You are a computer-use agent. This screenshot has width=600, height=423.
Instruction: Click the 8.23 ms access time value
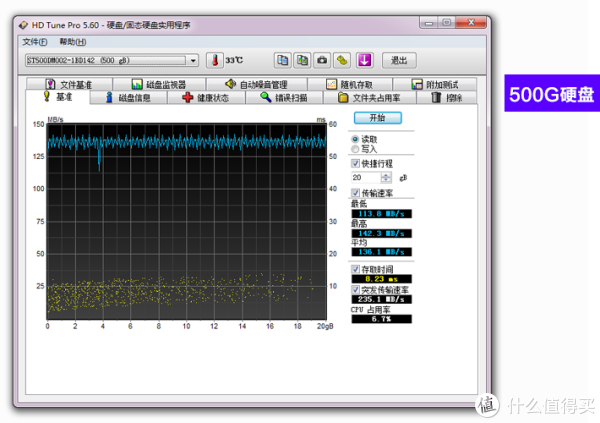click(382, 279)
